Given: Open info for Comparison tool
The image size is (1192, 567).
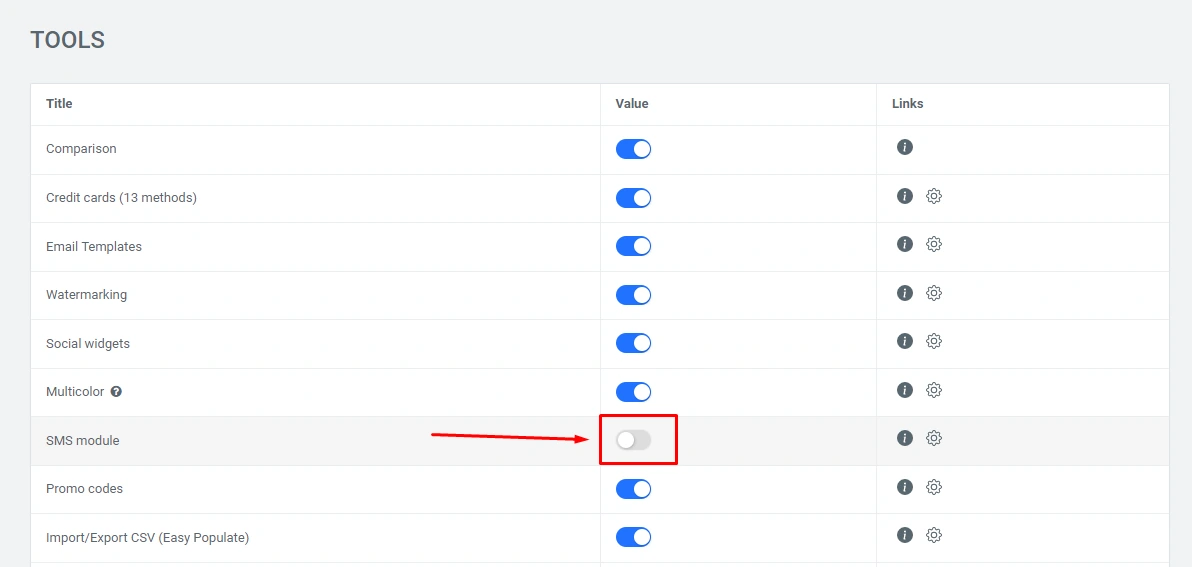Looking at the screenshot, I should tap(905, 147).
